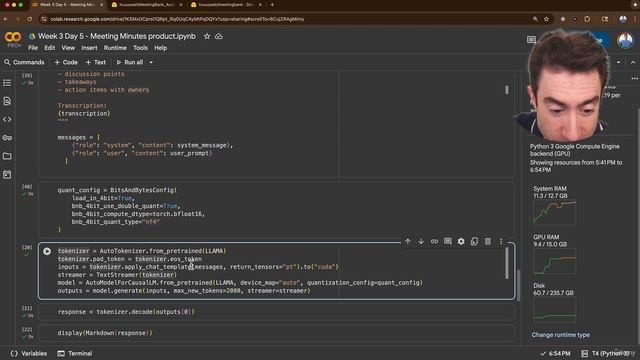Open the selected cell's editor settings gear
This screenshot has width=640, height=360.
click(x=461, y=242)
